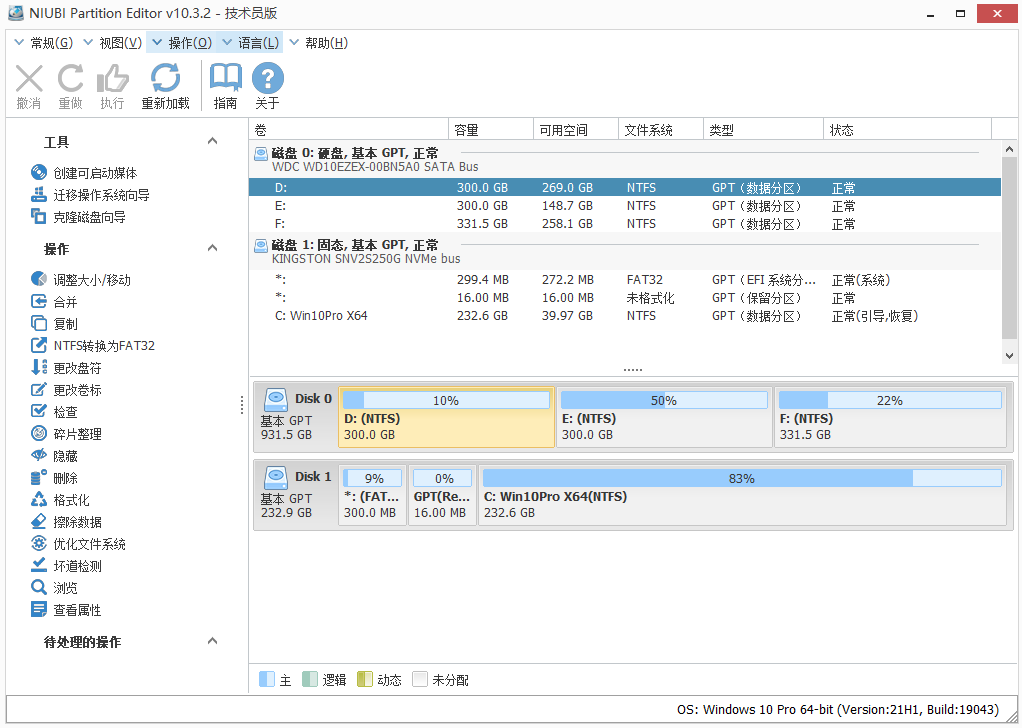Click the 重新加载 (reload) icon
This screenshot has width=1022, height=728.
pos(166,78)
